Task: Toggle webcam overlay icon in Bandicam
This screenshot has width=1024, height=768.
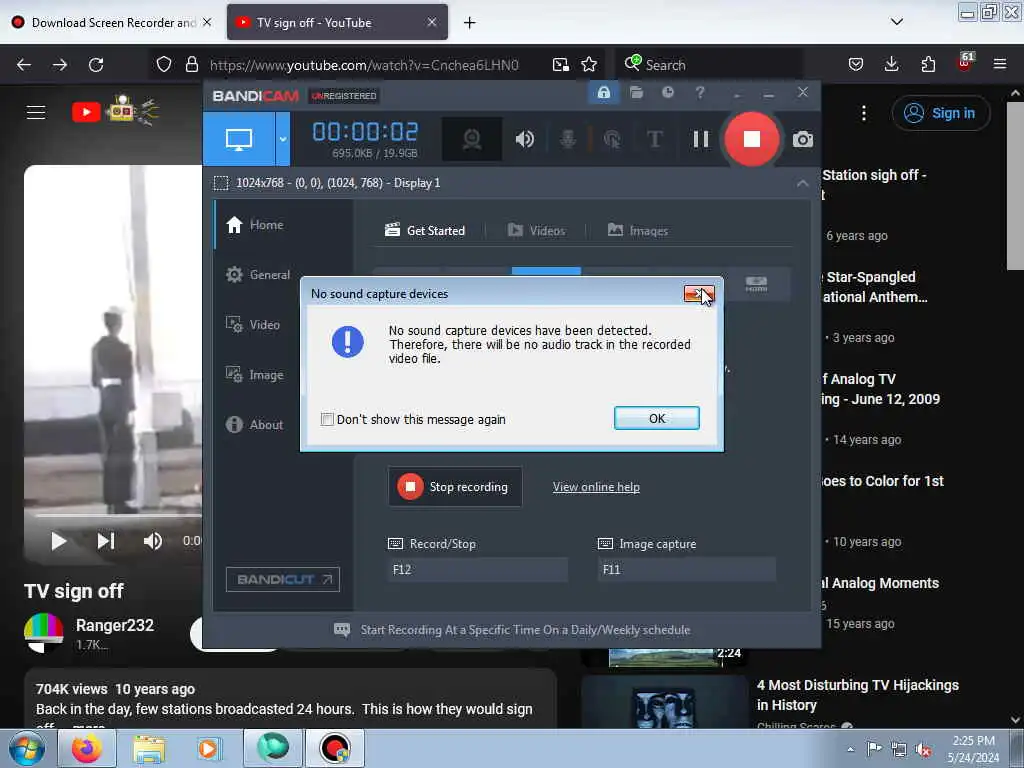Action: tap(472, 138)
